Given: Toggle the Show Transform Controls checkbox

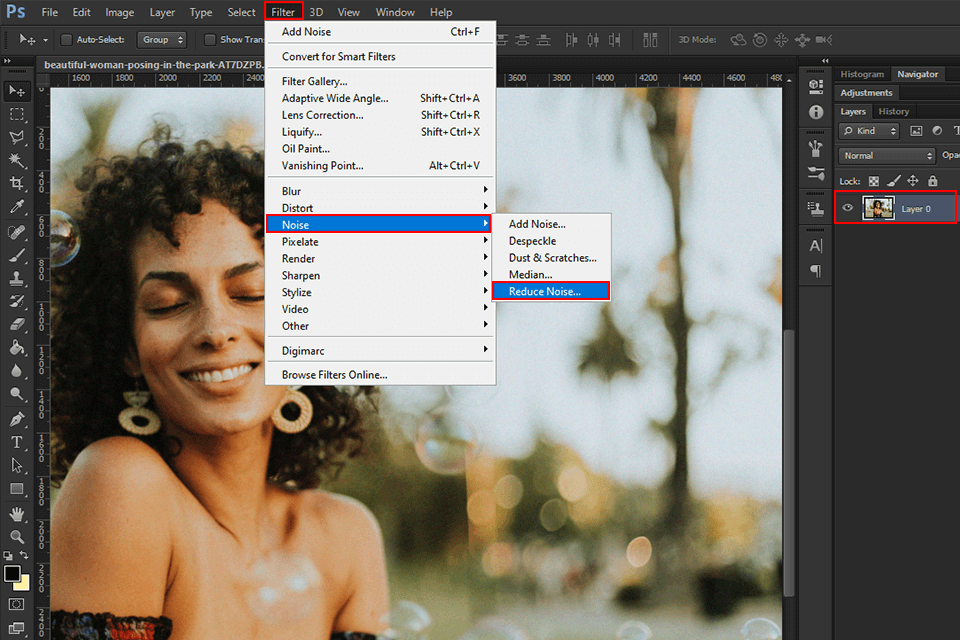Looking at the screenshot, I should 210,40.
